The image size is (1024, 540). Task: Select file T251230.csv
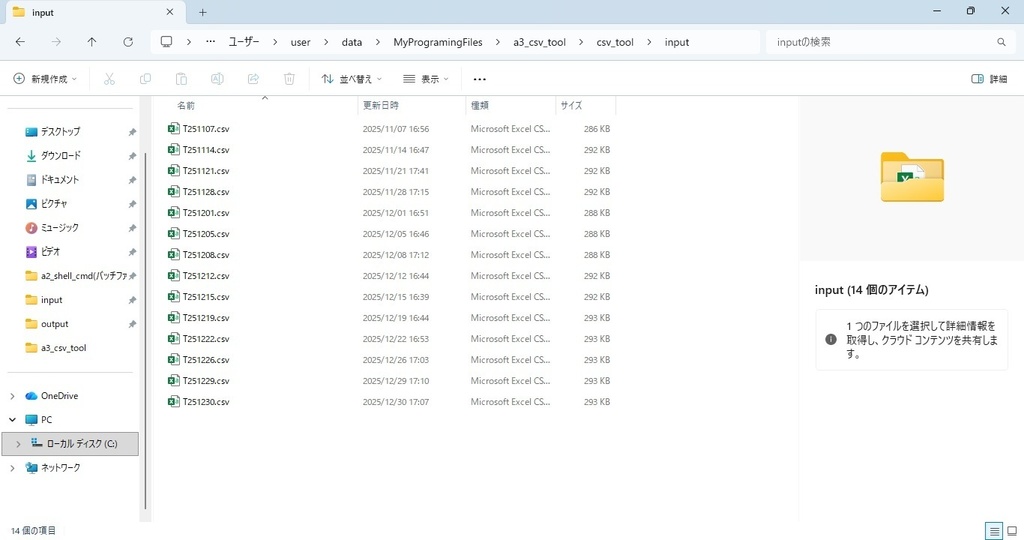coord(206,402)
